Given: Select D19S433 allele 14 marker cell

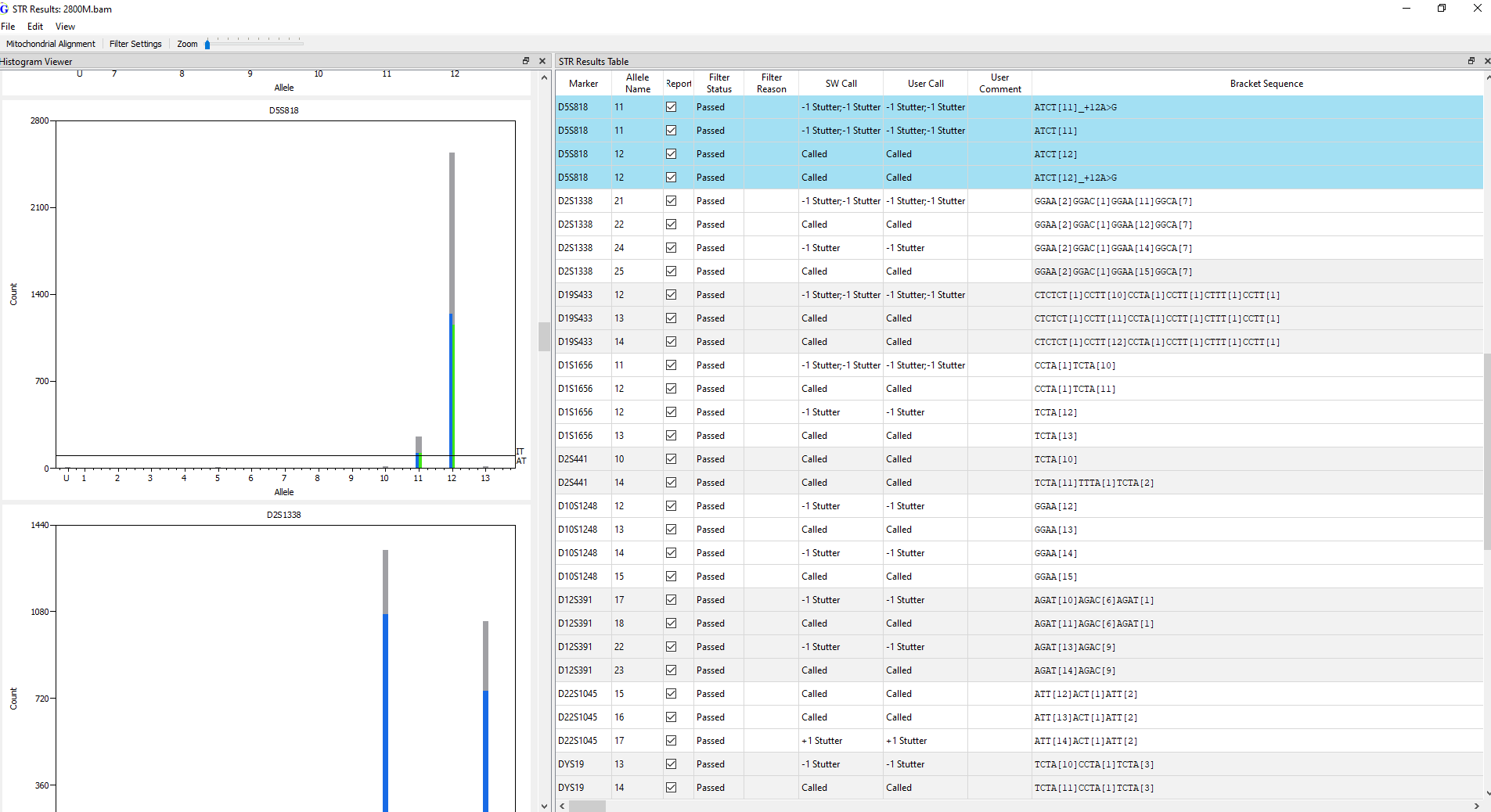Looking at the screenshot, I should (583, 342).
